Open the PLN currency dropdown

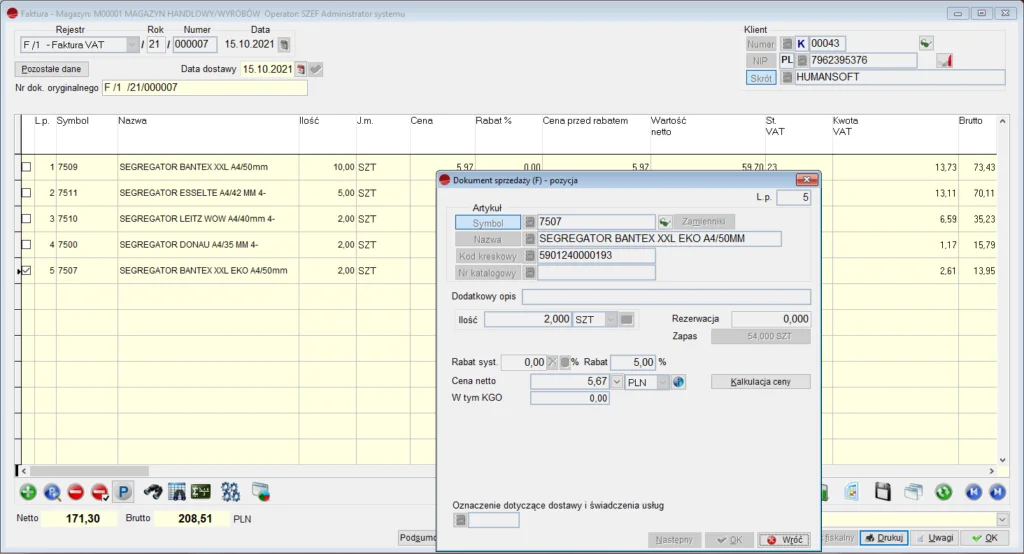coord(663,382)
